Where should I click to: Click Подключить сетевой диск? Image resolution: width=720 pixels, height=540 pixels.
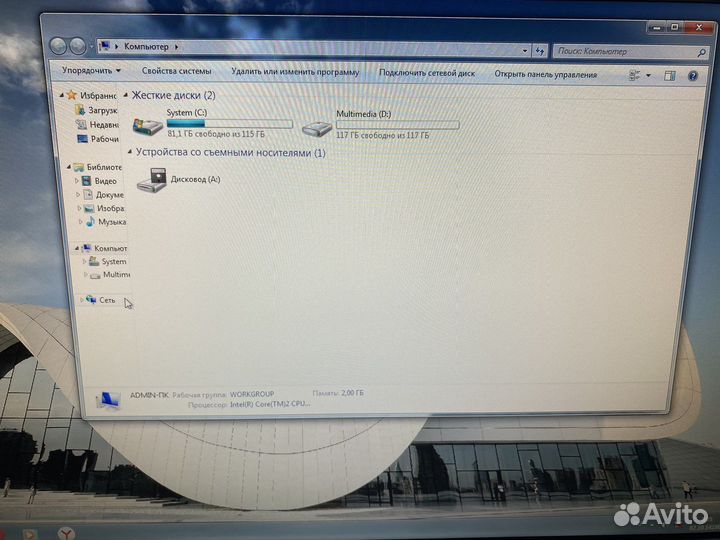(x=427, y=73)
